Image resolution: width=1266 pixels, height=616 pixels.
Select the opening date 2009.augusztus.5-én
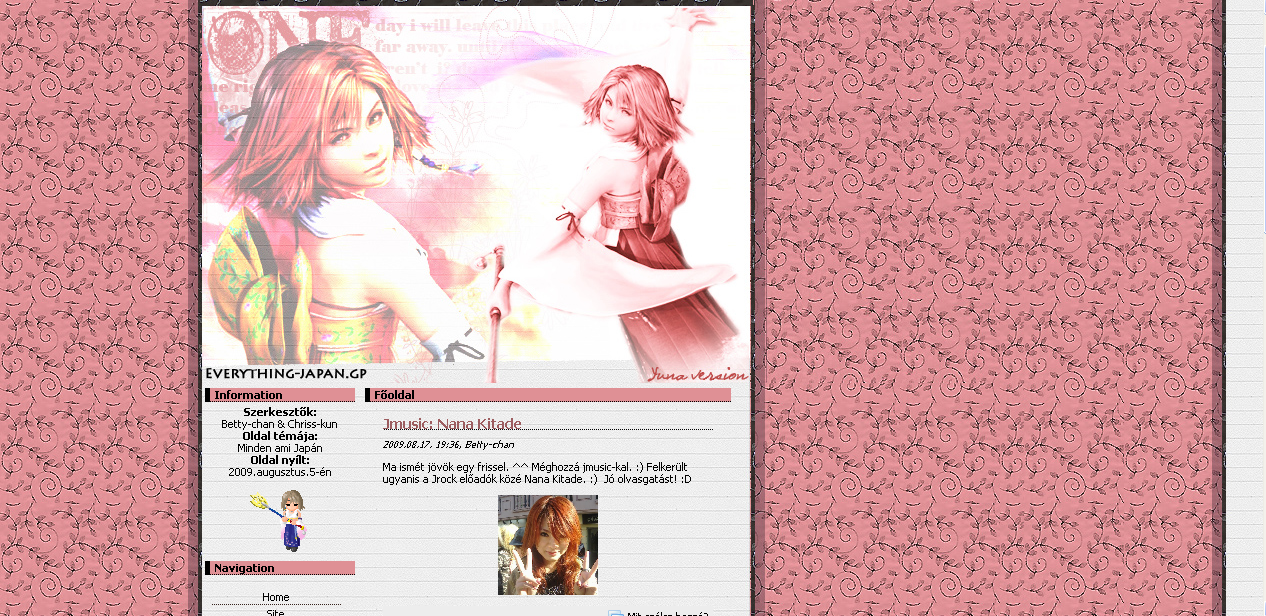click(x=280, y=472)
